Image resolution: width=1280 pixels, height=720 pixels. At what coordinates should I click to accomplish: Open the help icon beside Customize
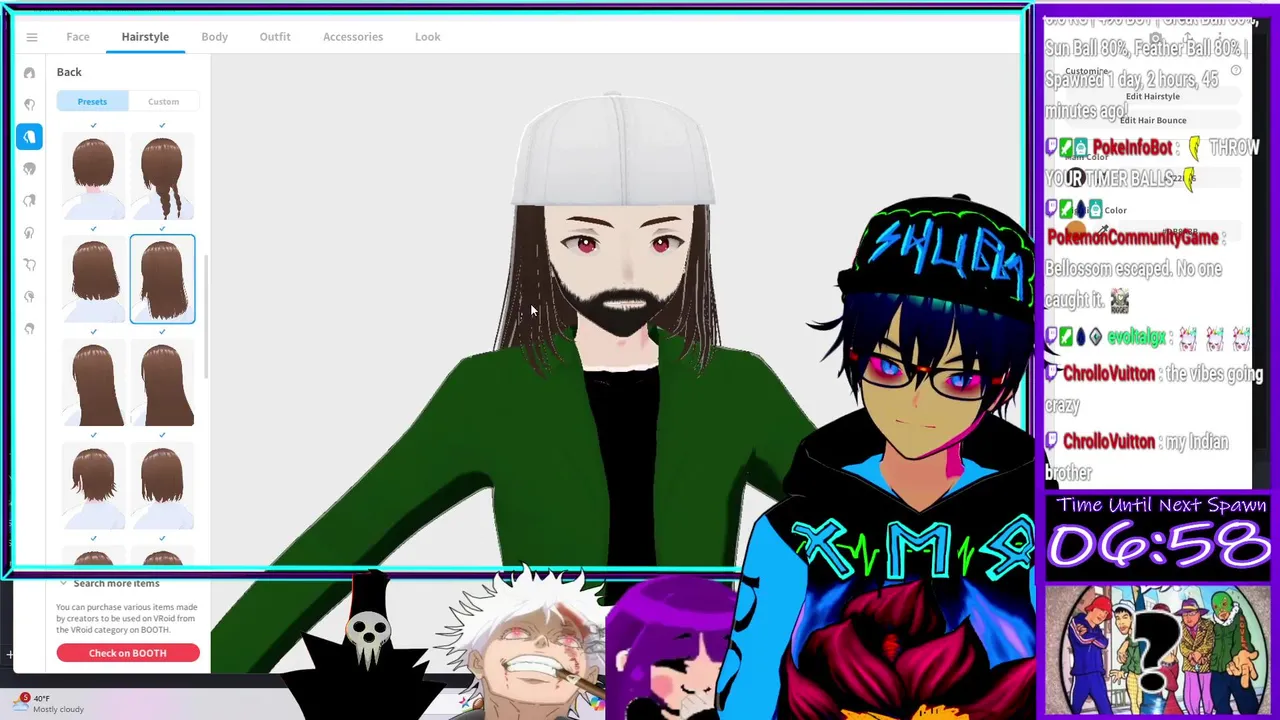pos(1236,71)
